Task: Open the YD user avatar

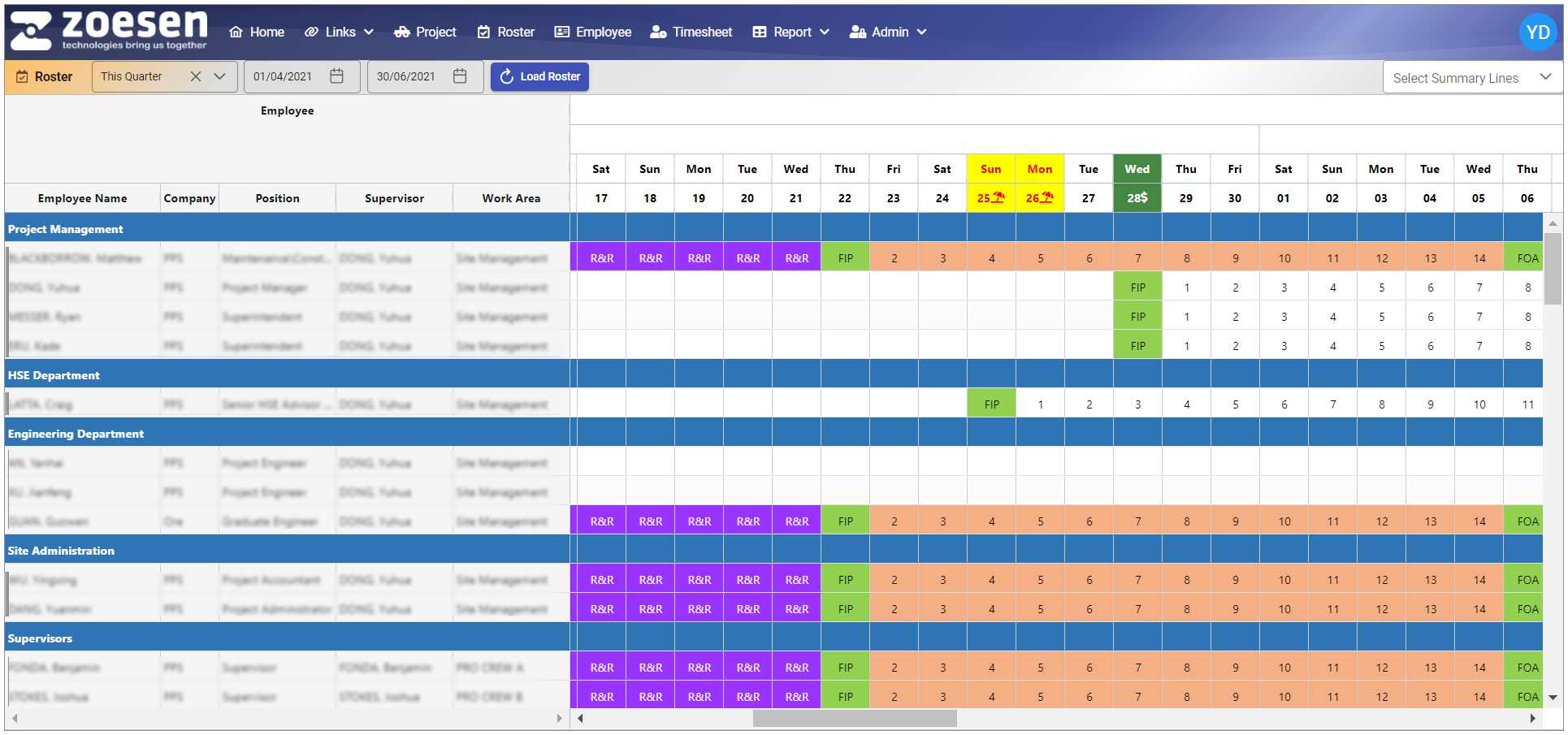Action: [x=1537, y=32]
